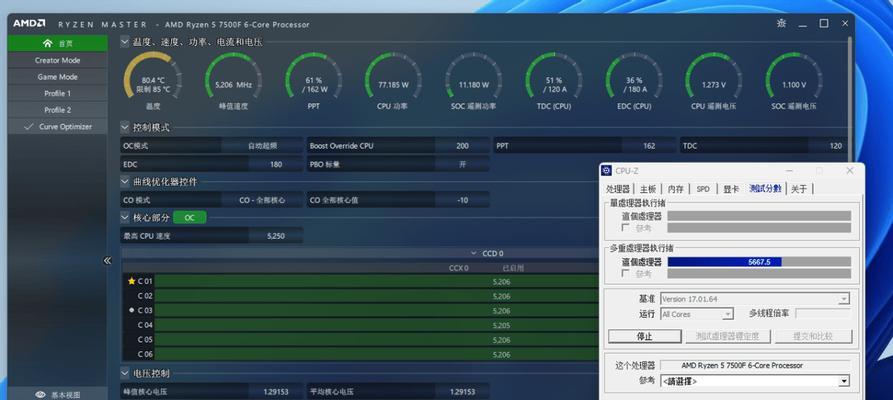Collapse the 核心部分 section
This screenshot has width=893, height=400.
[x=125, y=217]
